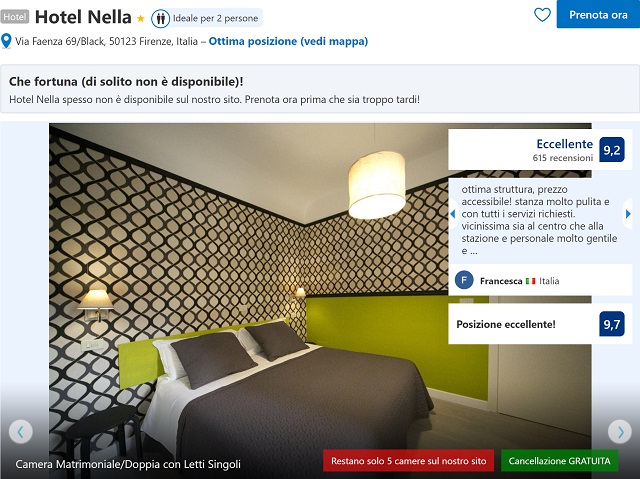Show next photo with right gallery arrow
This screenshot has width=640, height=479.
tap(620, 432)
